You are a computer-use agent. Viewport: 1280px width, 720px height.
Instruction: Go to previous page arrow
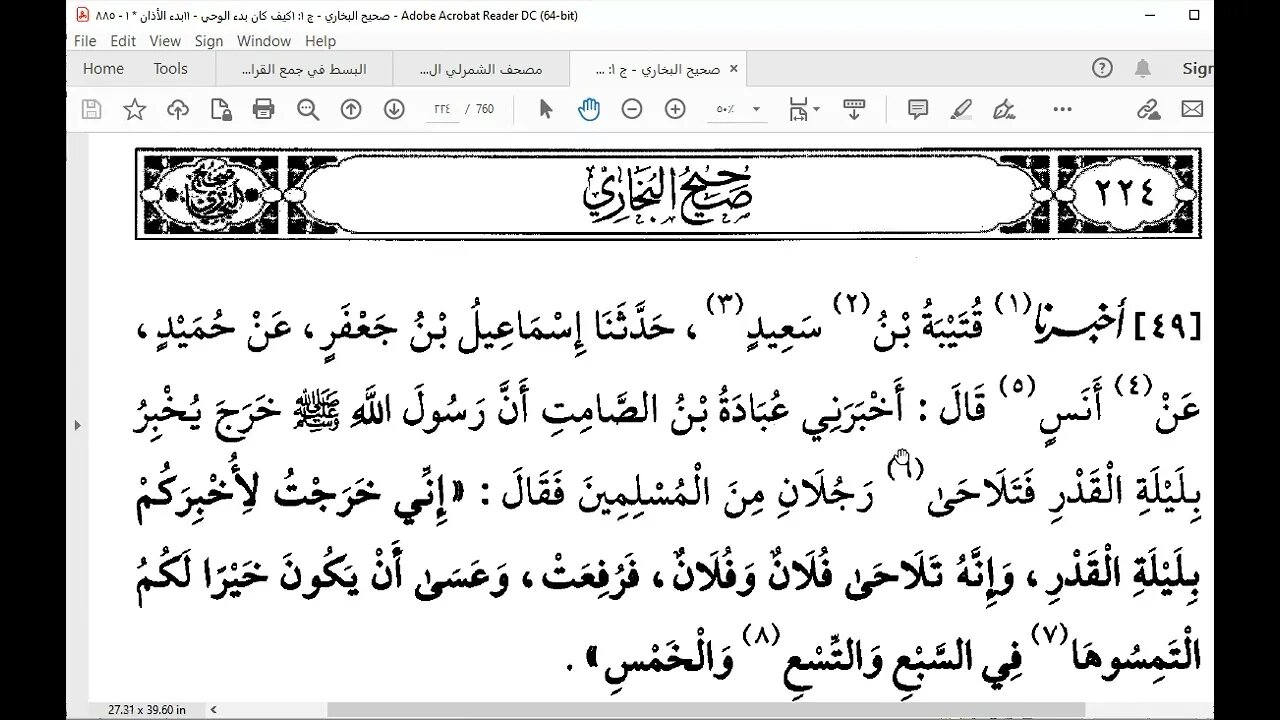click(351, 110)
